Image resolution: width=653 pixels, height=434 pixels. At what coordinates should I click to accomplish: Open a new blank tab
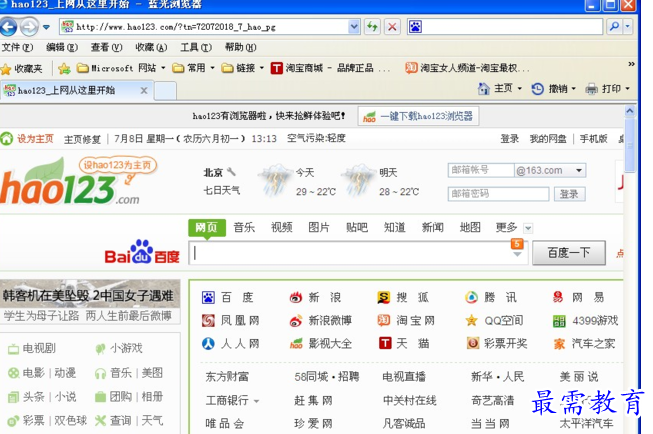[165, 91]
